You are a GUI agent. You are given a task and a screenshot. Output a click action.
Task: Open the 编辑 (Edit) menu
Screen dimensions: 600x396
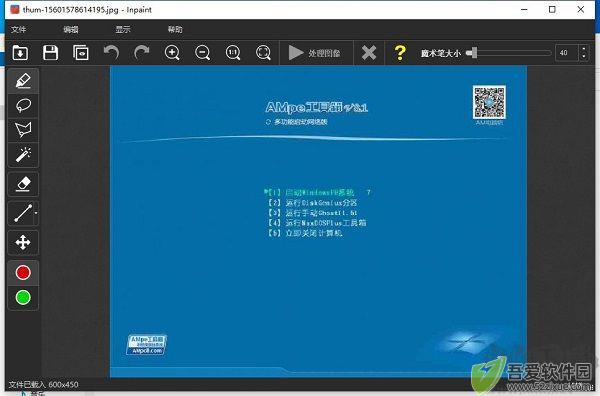tap(71, 29)
